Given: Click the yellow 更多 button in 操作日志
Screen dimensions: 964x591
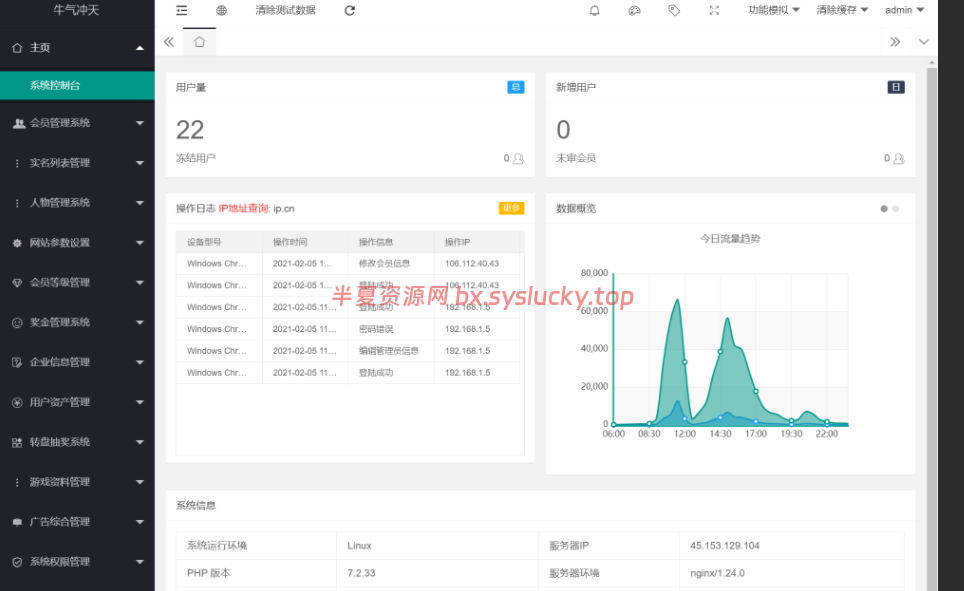Looking at the screenshot, I should [x=512, y=208].
